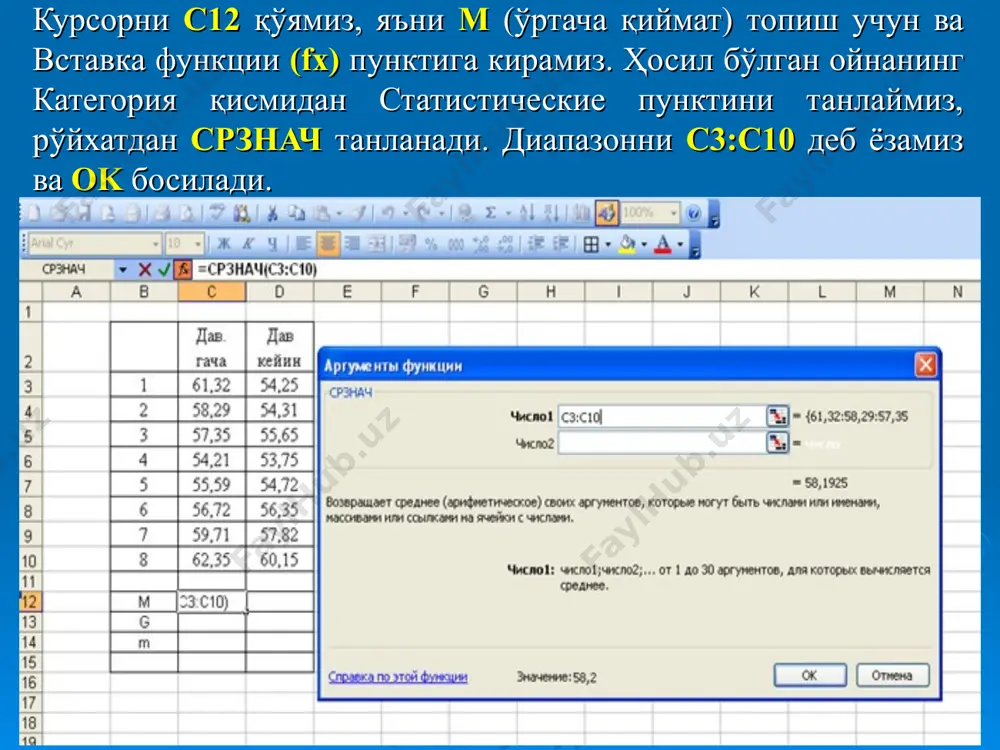
Task: Click cell containing 60,15
Action: [x=279, y=559]
